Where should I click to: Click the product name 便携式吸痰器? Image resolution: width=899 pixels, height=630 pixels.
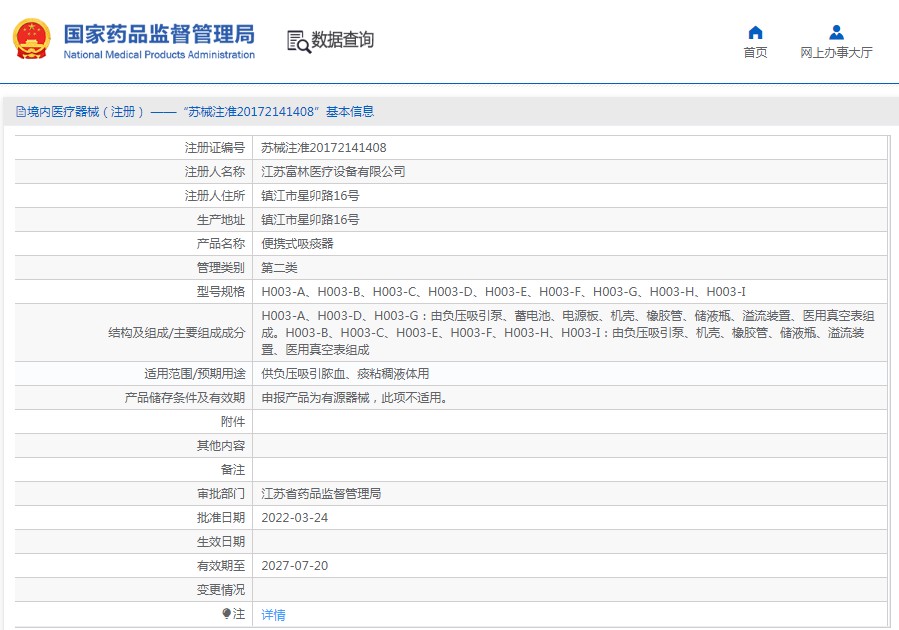(298, 244)
